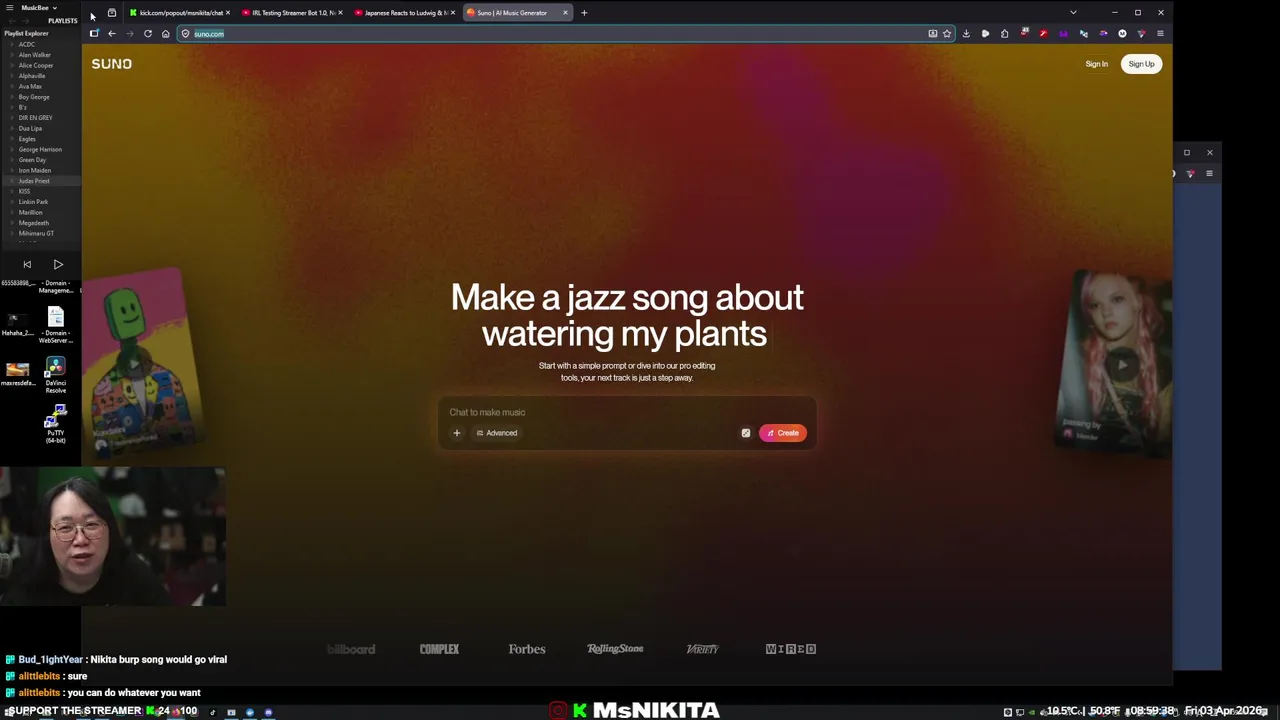This screenshot has width=1280, height=720.
Task: Click the page screenshot icon in address bar
Action: [x=932, y=34]
